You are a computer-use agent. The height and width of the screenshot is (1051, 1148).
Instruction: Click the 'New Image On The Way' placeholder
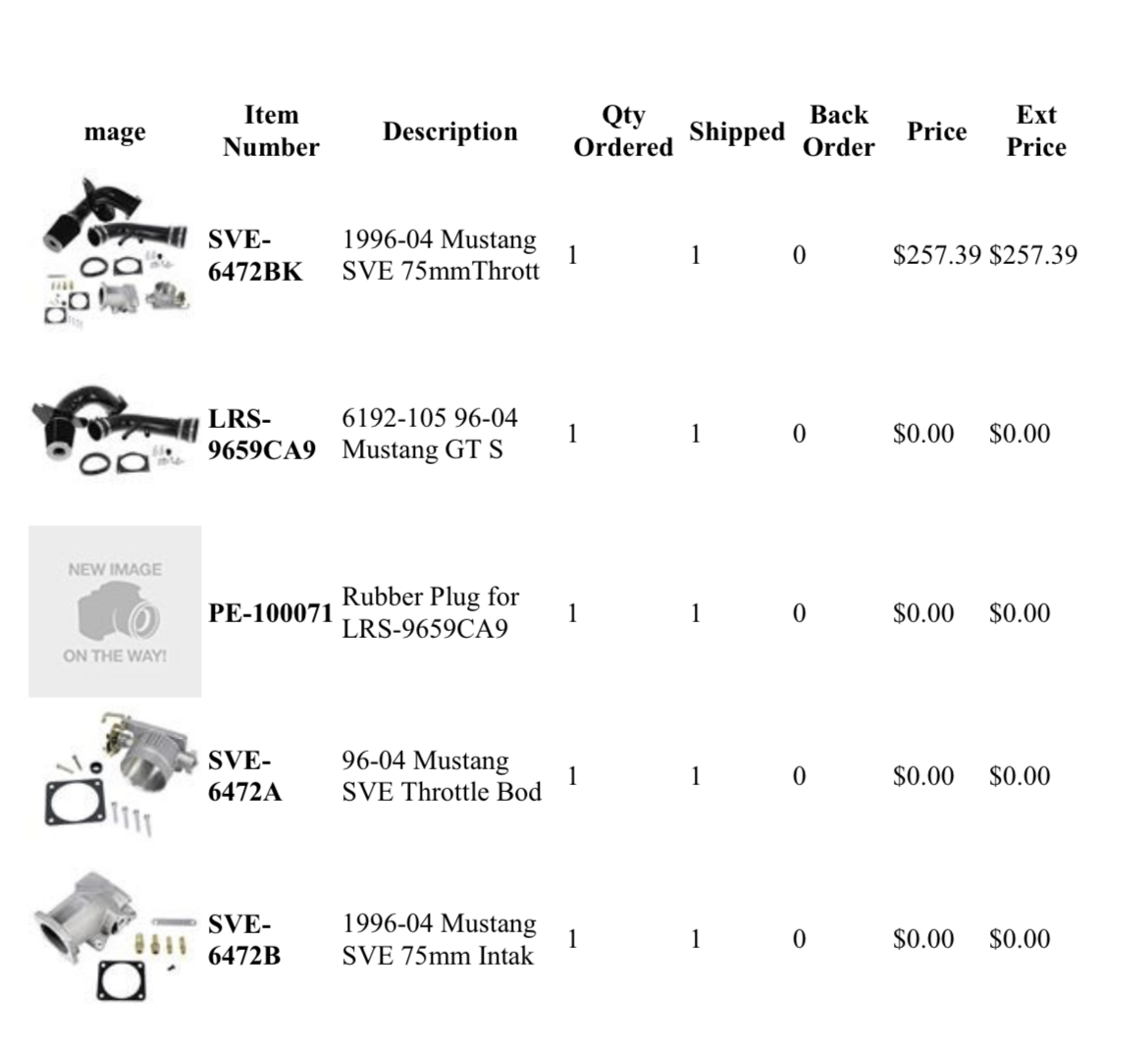(x=115, y=611)
